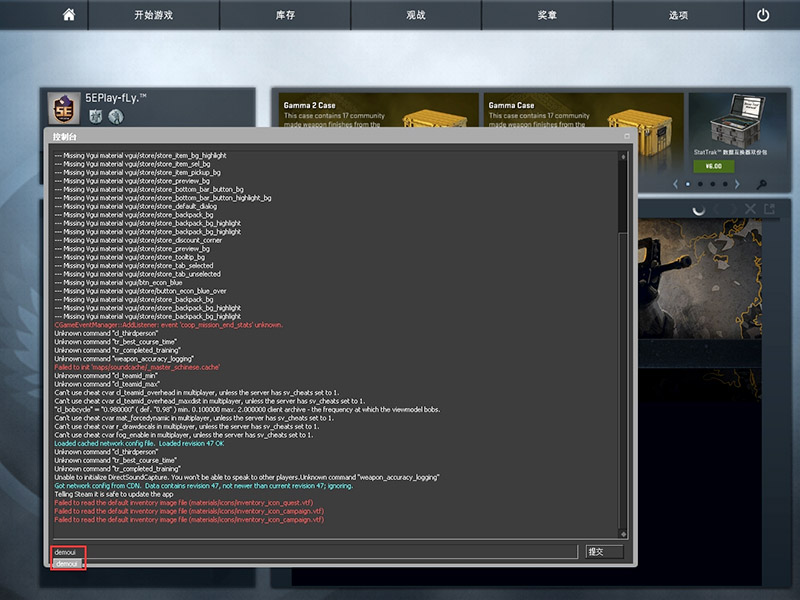Click the 5EPlay-fLy player avatar
Image resolution: width=800 pixels, height=600 pixels.
coord(62,107)
